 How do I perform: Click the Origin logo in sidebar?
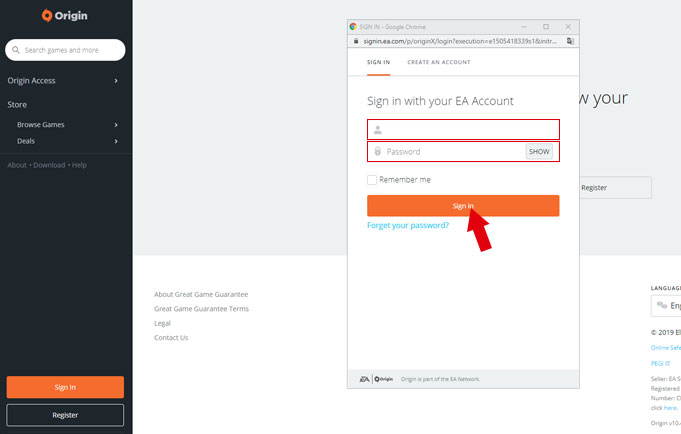[x=65, y=16]
